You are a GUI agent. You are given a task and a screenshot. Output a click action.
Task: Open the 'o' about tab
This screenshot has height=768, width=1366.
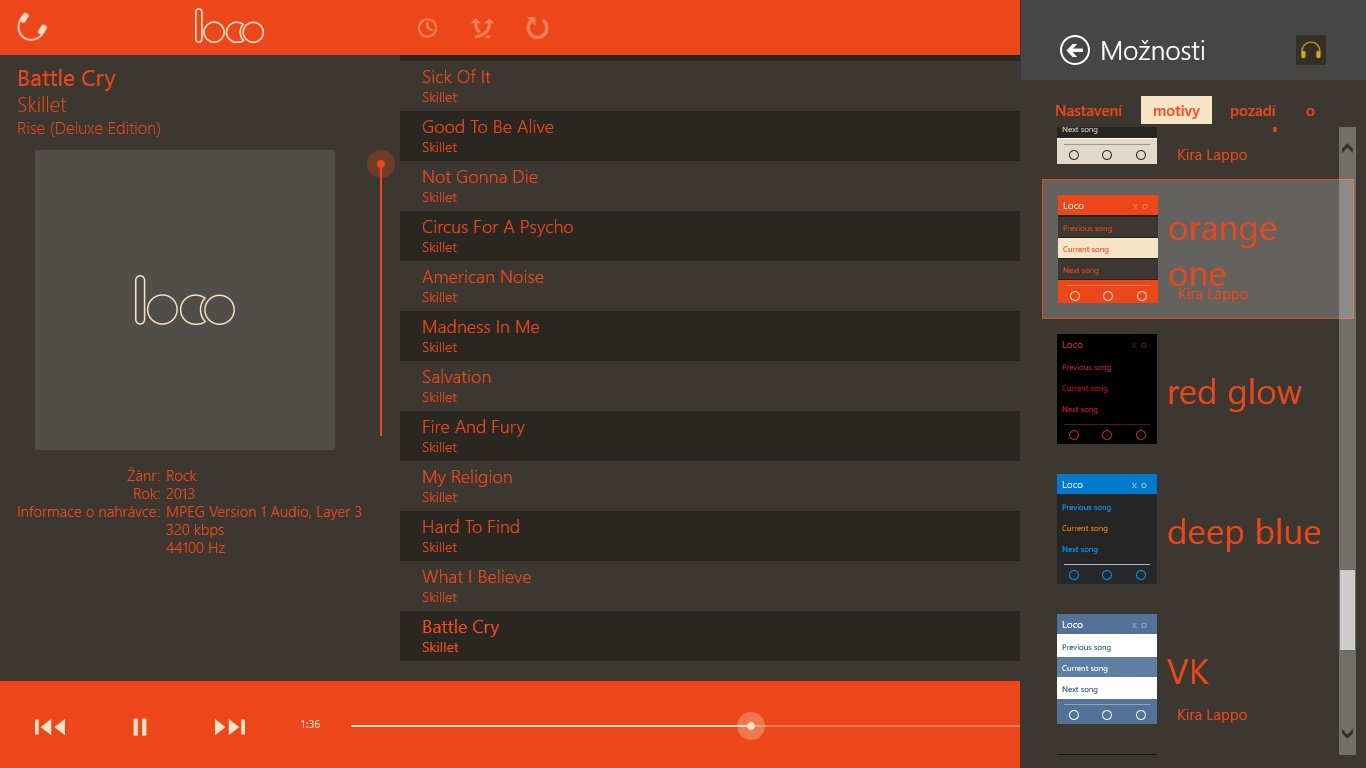1310,111
